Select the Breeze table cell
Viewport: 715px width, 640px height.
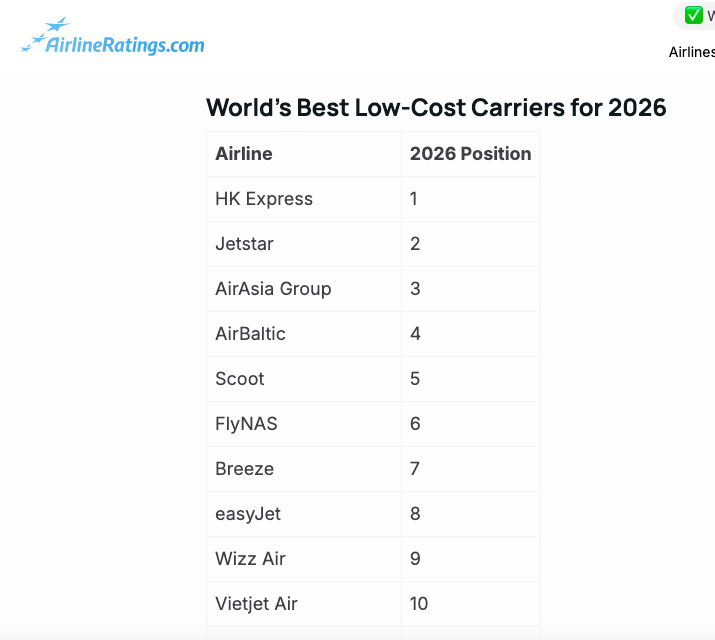(x=244, y=469)
